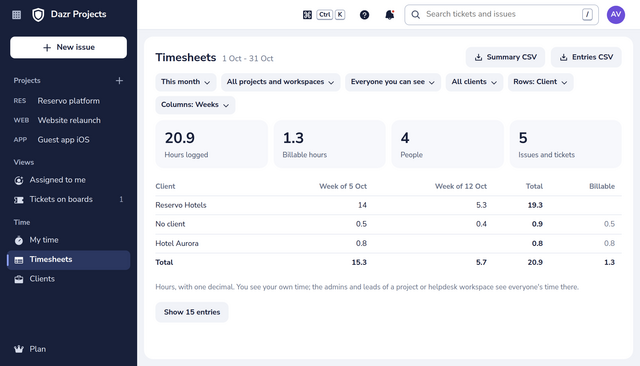This screenshot has width=640, height=366.
Task: Add a project with plus icon
Action: [119, 81]
